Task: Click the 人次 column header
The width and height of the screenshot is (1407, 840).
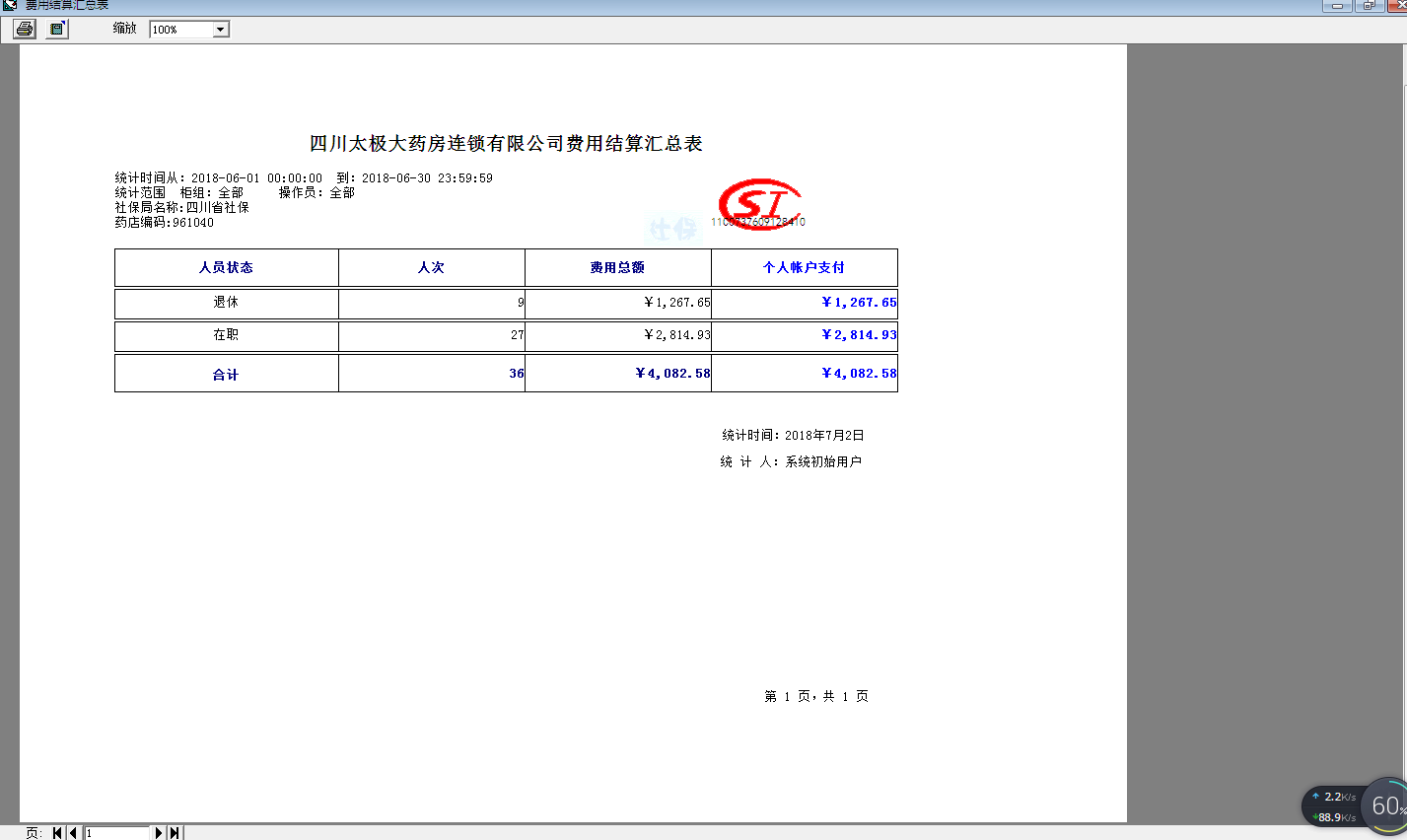Action: point(432,267)
